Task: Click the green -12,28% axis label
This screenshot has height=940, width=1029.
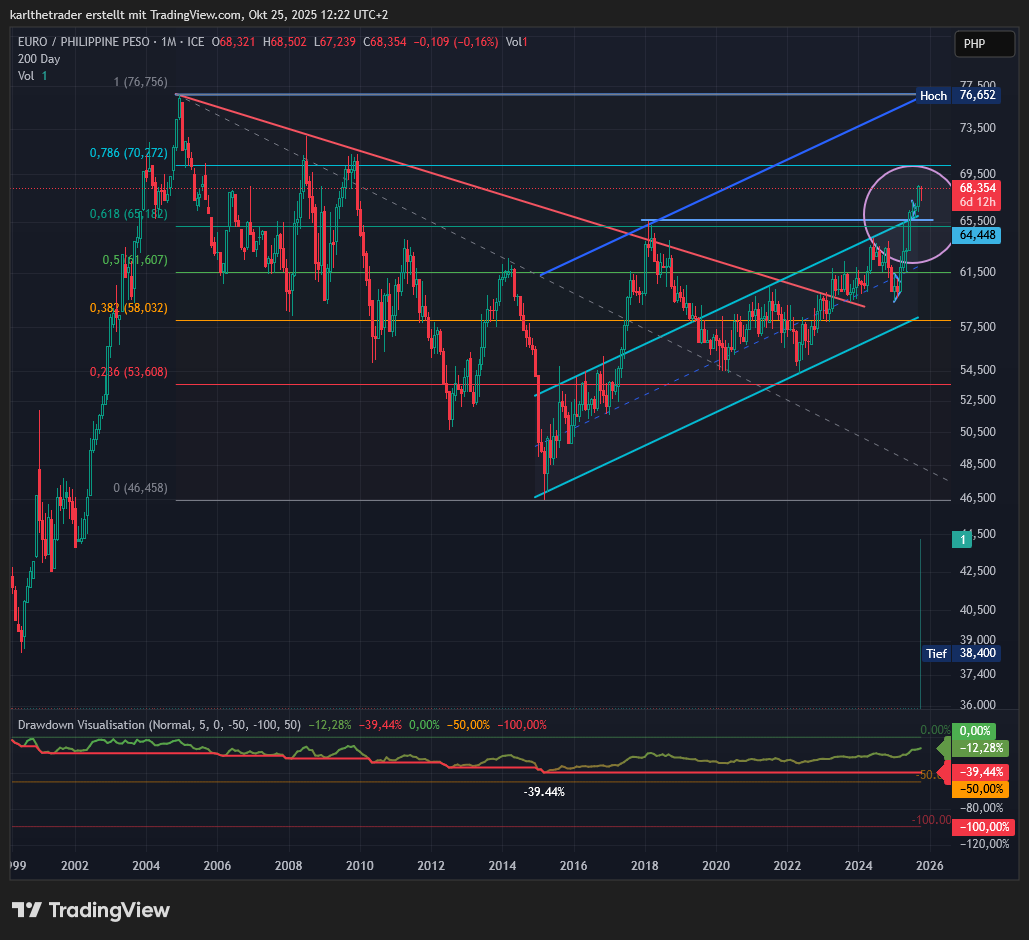Action: click(x=980, y=748)
